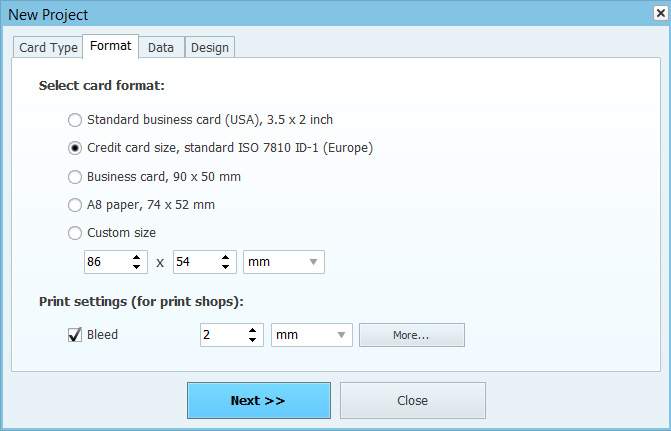Select the Format tab
This screenshot has width=671, height=431.
pyautogui.click(x=110, y=46)
